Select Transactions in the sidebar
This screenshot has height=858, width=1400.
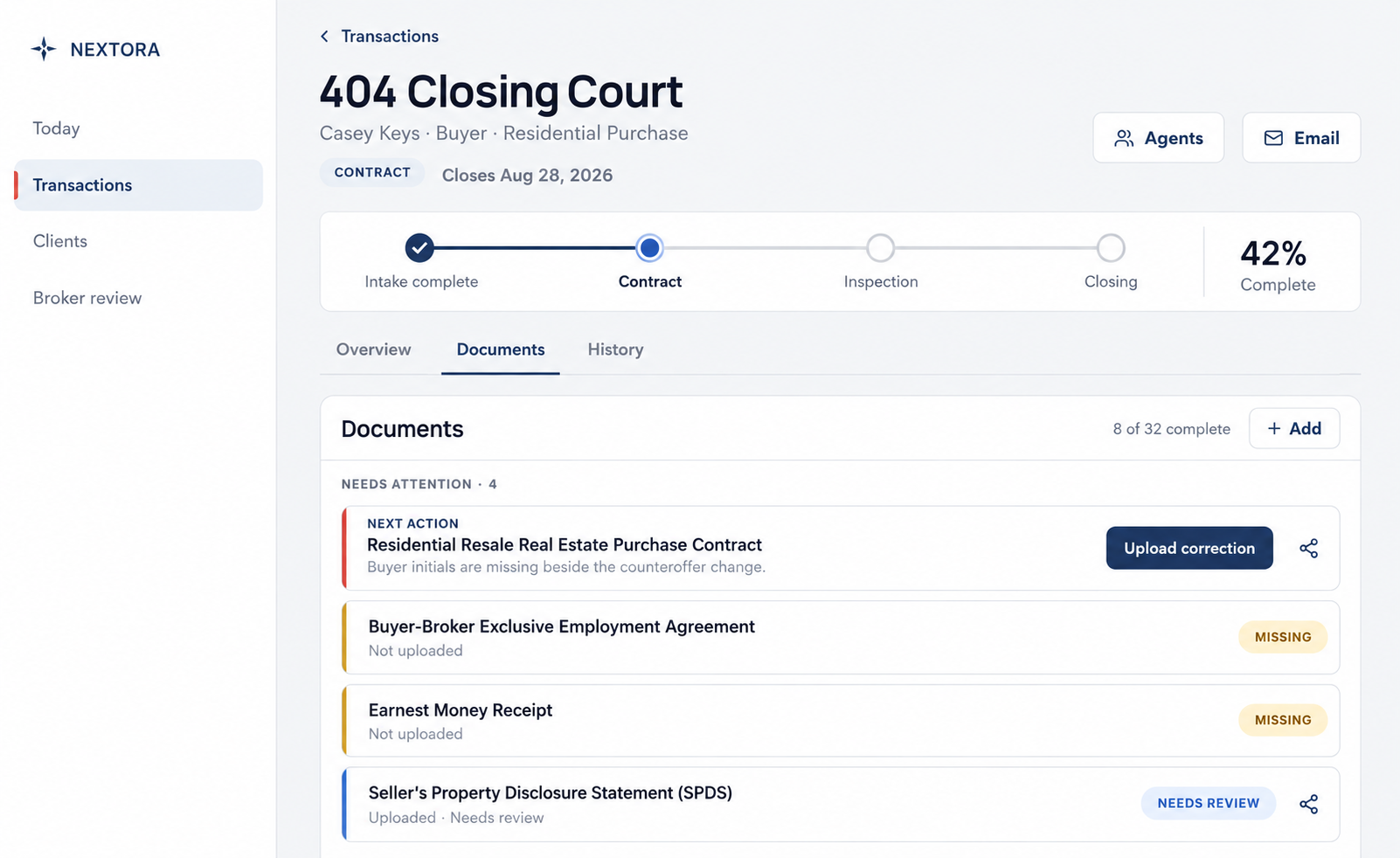(x=138, y=185)
